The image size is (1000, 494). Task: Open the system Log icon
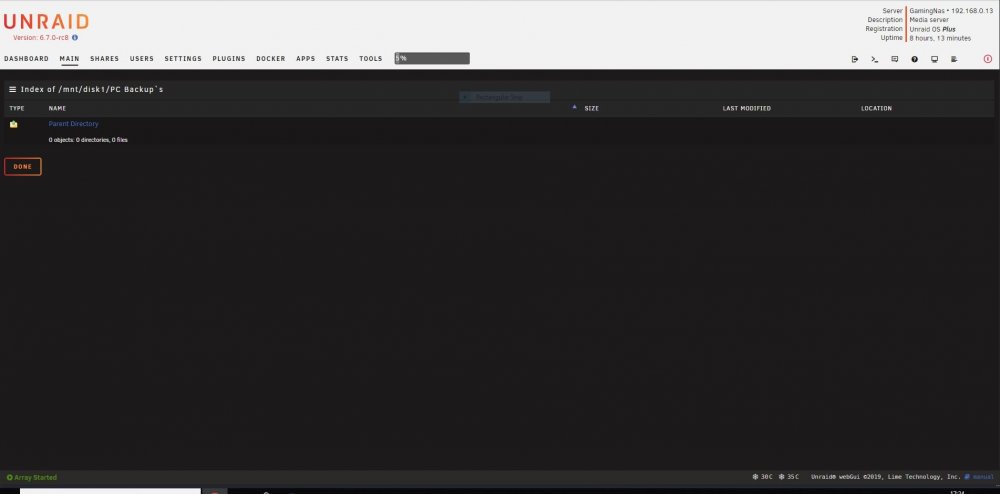954,59
